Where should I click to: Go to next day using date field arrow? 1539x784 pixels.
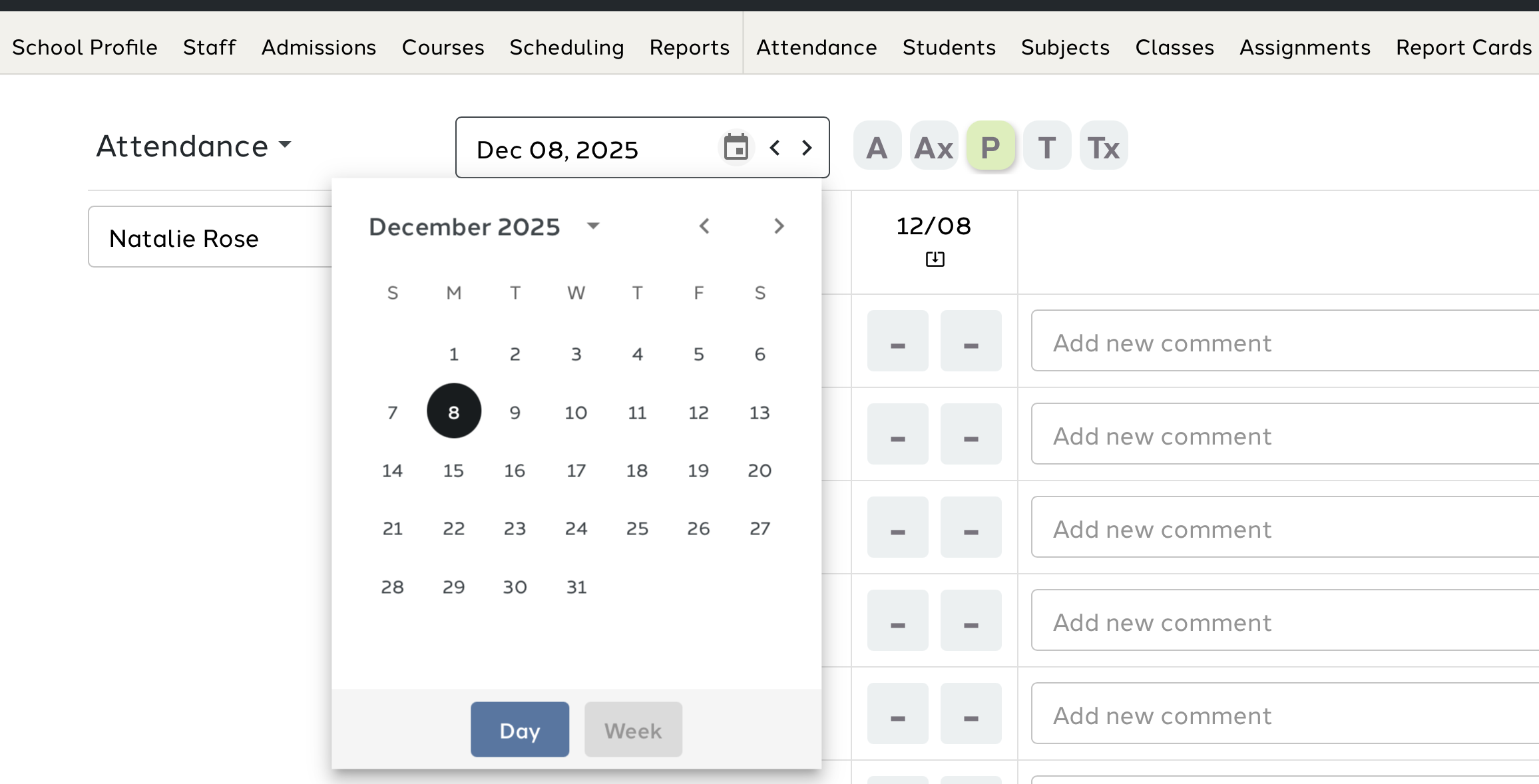(807, 147)
